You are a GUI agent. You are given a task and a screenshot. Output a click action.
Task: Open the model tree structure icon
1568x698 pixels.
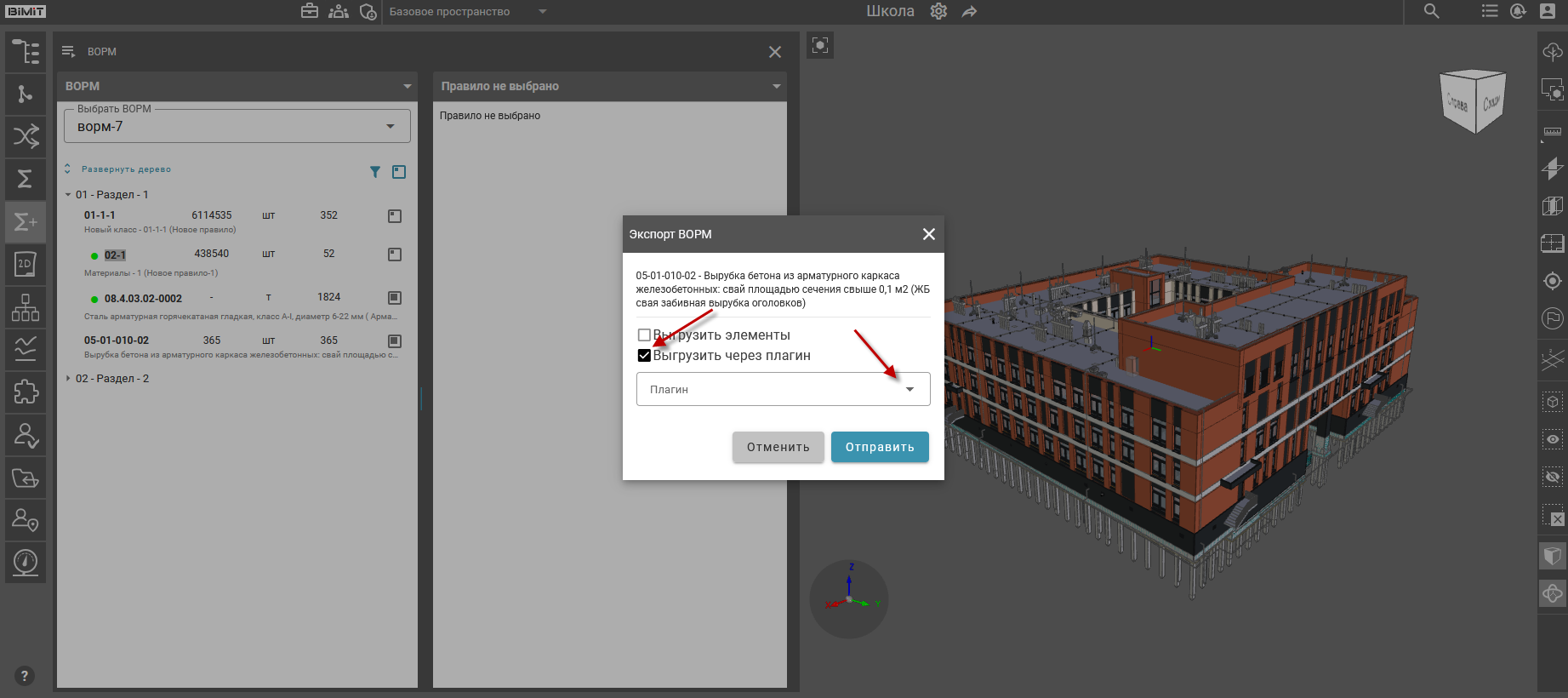coord(26,52)
